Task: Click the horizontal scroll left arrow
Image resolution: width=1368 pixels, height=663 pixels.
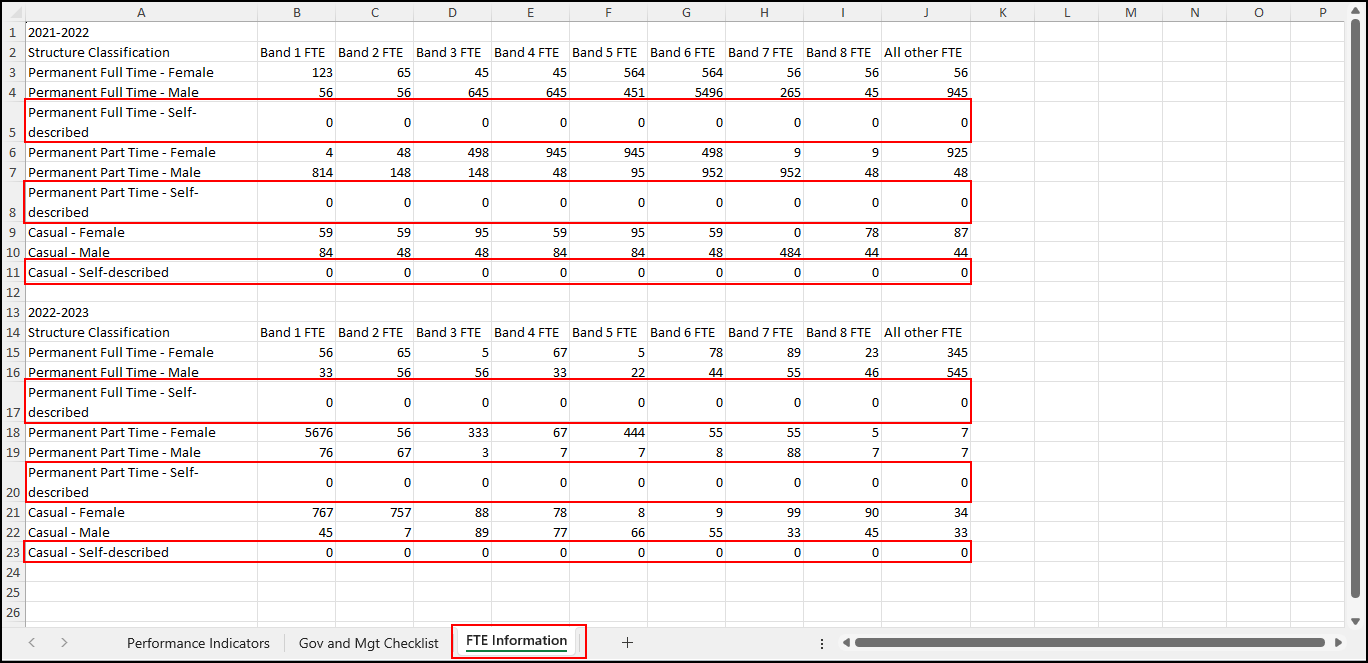Action: pos(845,643)
